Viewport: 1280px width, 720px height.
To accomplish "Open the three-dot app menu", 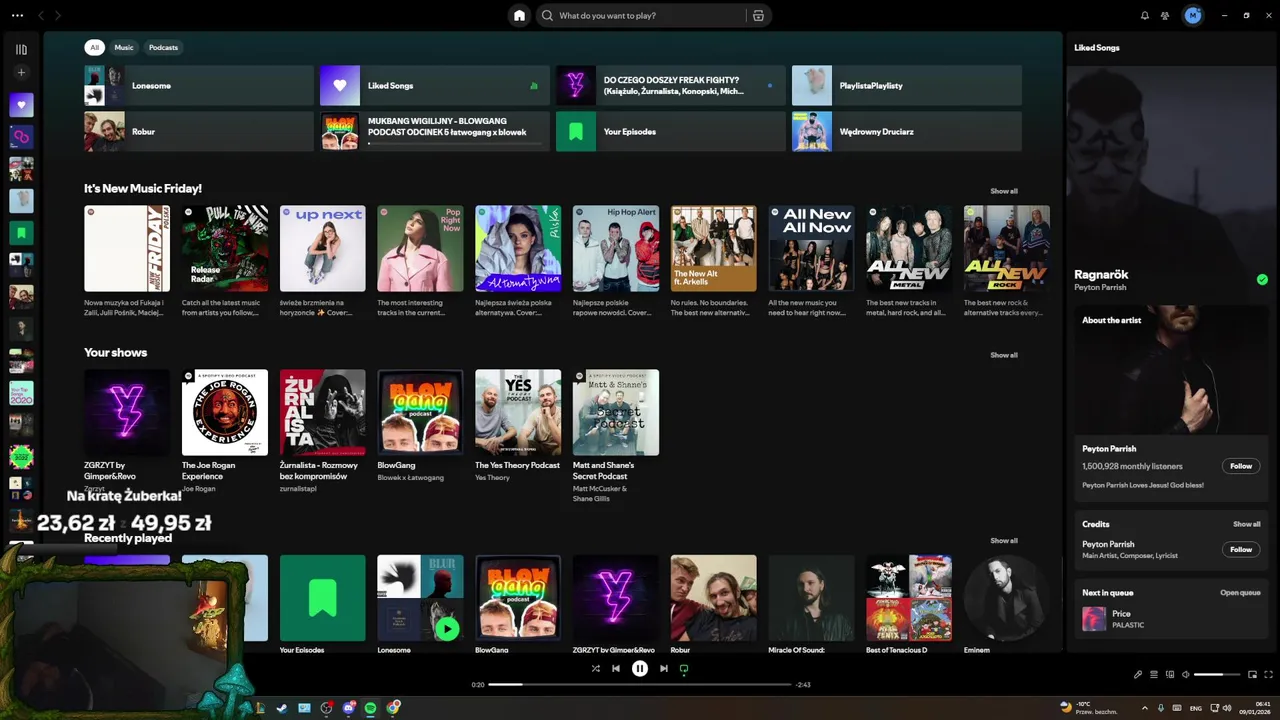I will 17,15.
